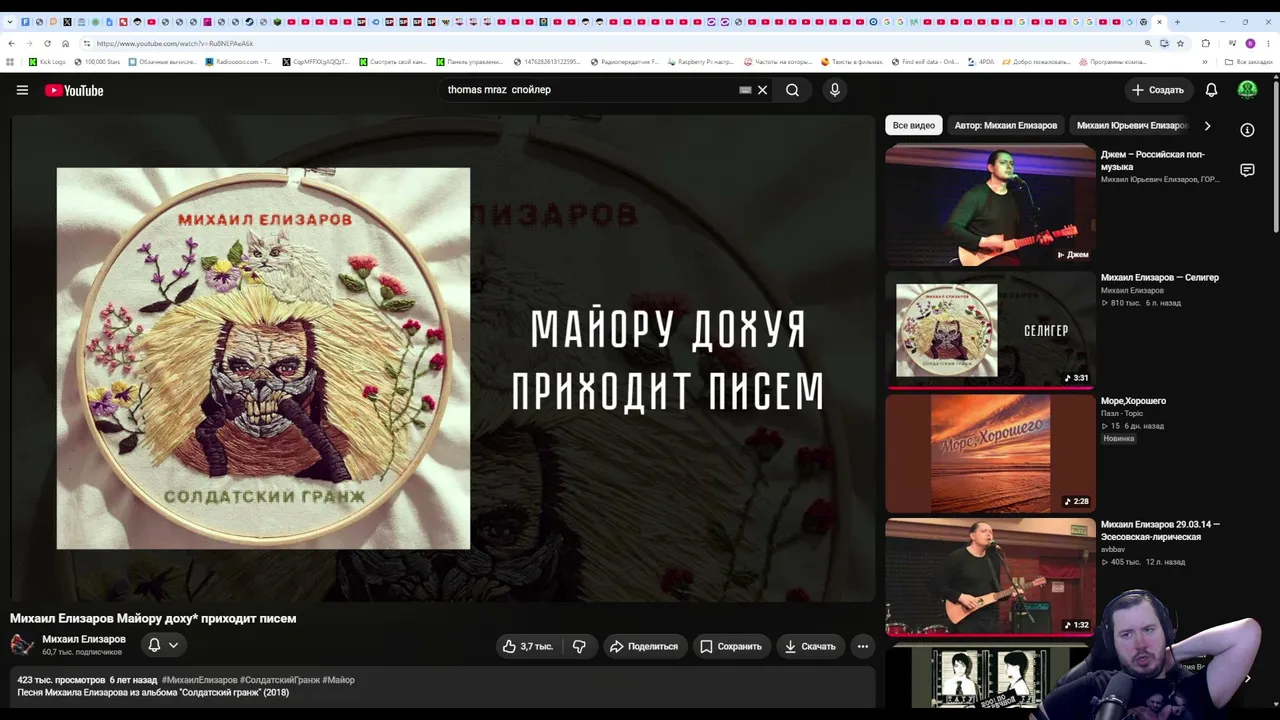Open the Эсесовская-лирическая video thumbnail
This screenshot has width=1280, height=720.
click(x=990, y=576)
